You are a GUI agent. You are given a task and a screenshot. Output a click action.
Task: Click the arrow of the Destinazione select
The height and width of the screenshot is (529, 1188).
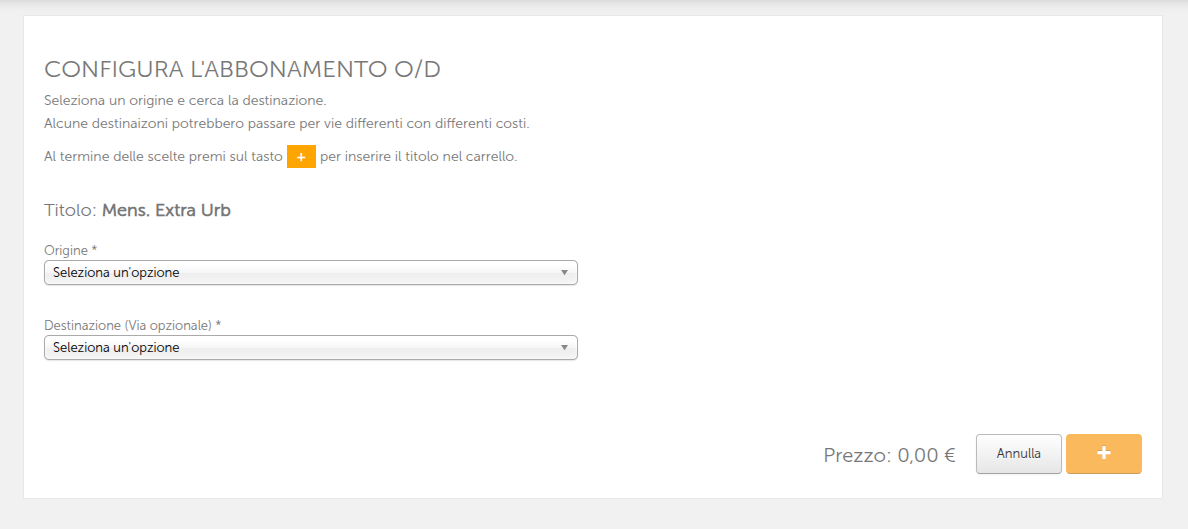pos(564,347)
